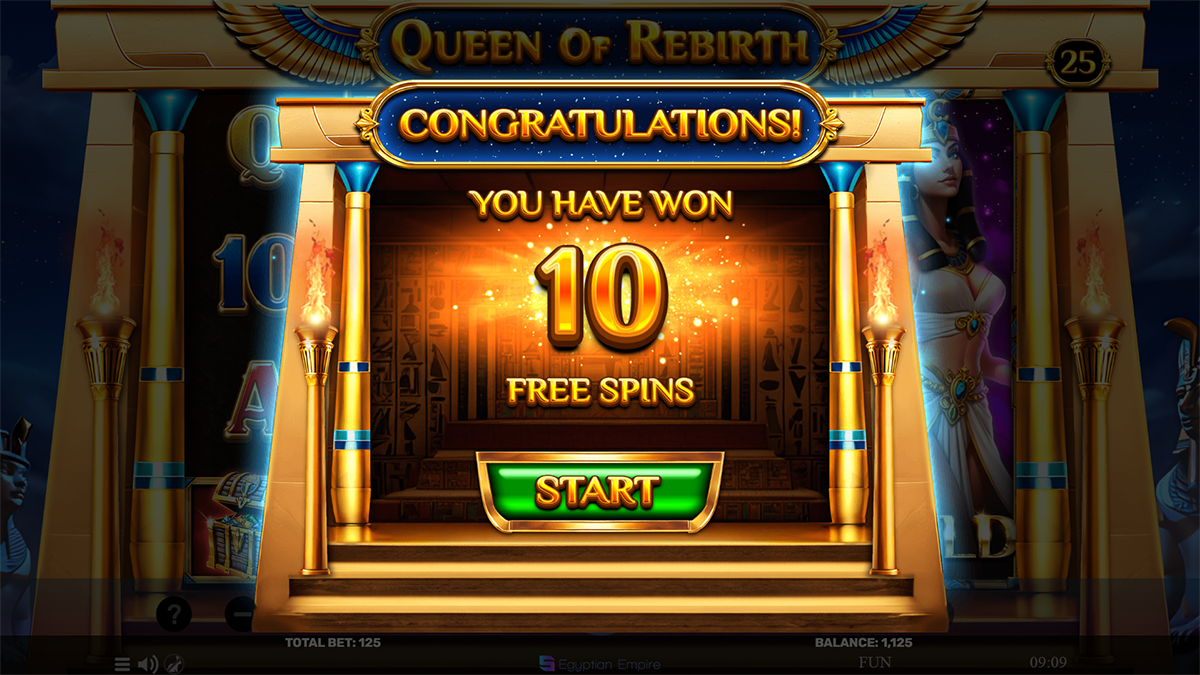Decrease the bet with the minus icon
The image size is (1200, 675).
(240, 614)
